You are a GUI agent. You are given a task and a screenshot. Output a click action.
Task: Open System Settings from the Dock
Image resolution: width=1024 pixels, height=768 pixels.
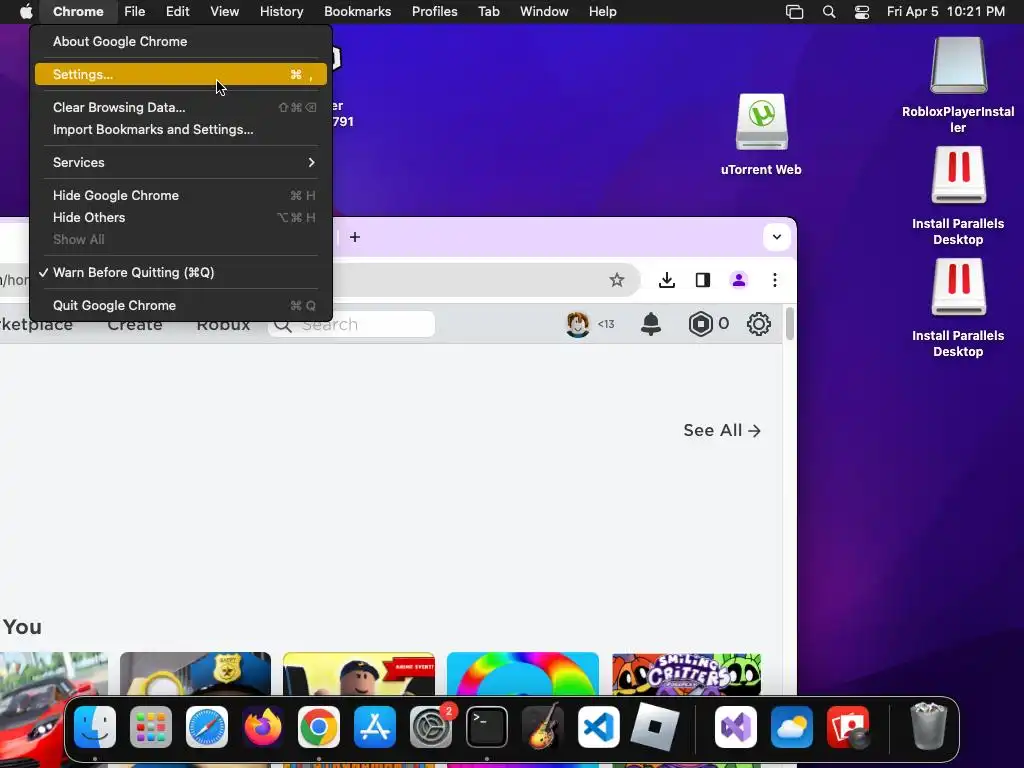(431, 727)
